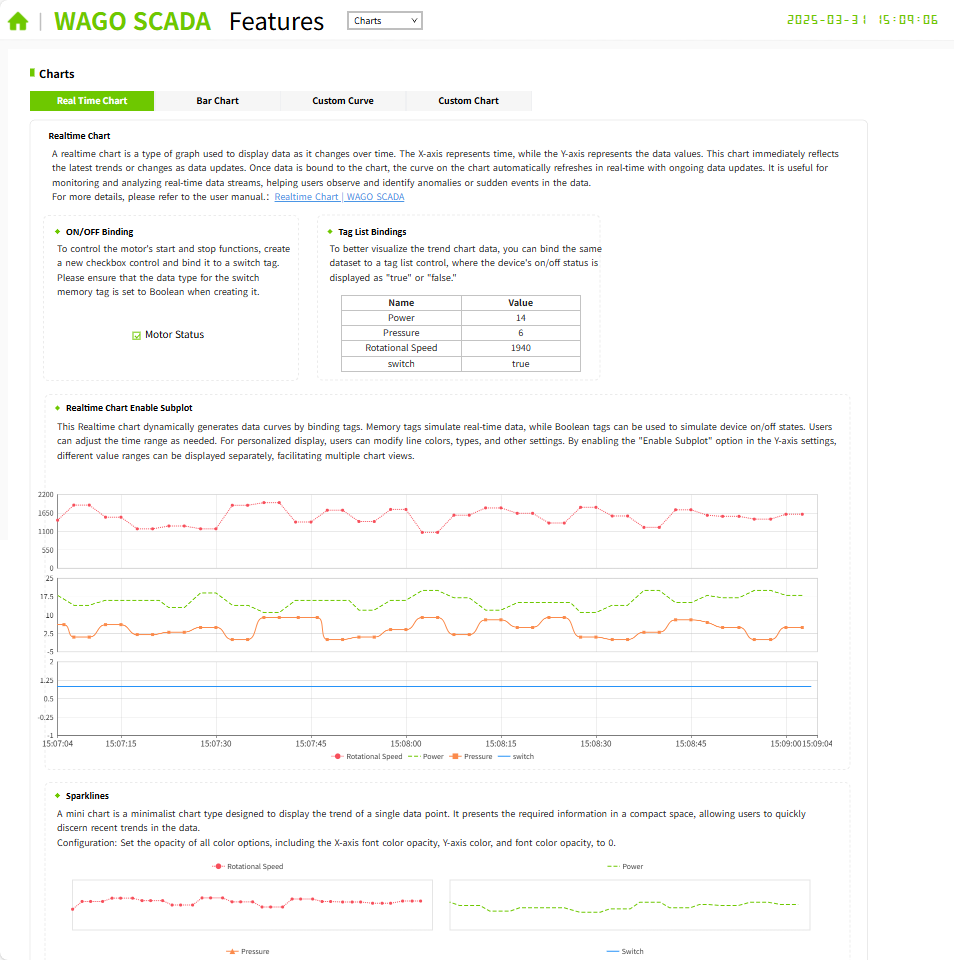Image resolution: width=954 pixels, height=960 pixels.
Task: Toggle Power series in the main chart legend
Action: 426,757
